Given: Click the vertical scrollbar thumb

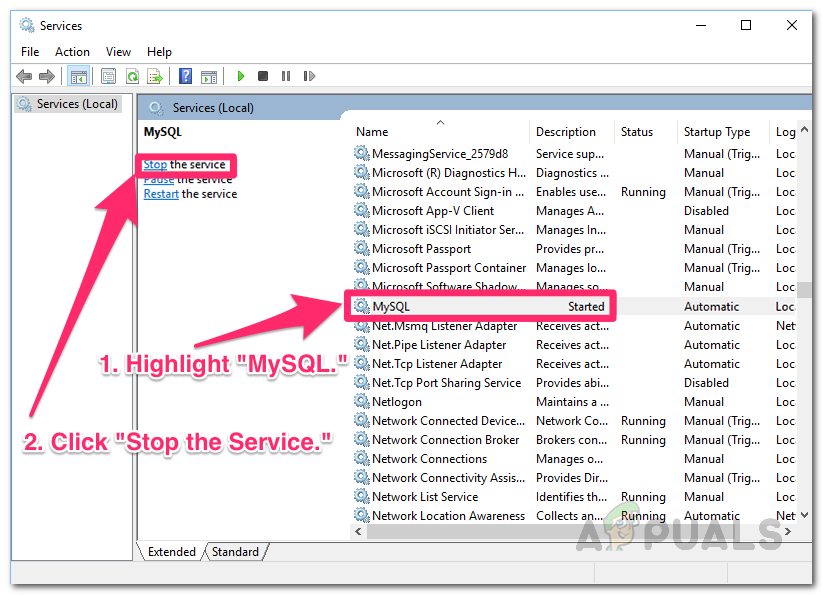Looking at the screenshot, I should [x=804, y=290].
